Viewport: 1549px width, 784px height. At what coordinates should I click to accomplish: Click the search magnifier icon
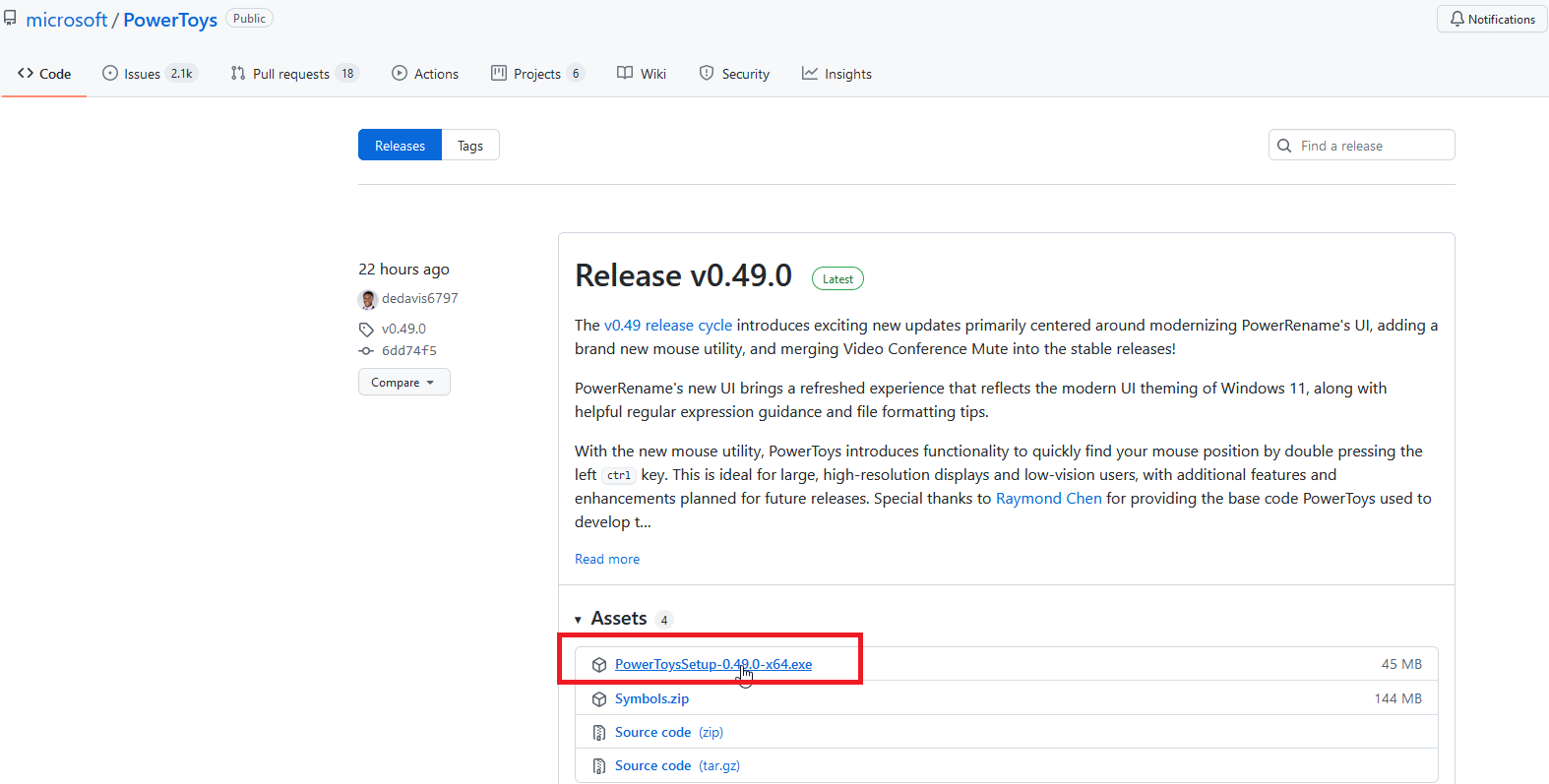tap(1284, 146)
